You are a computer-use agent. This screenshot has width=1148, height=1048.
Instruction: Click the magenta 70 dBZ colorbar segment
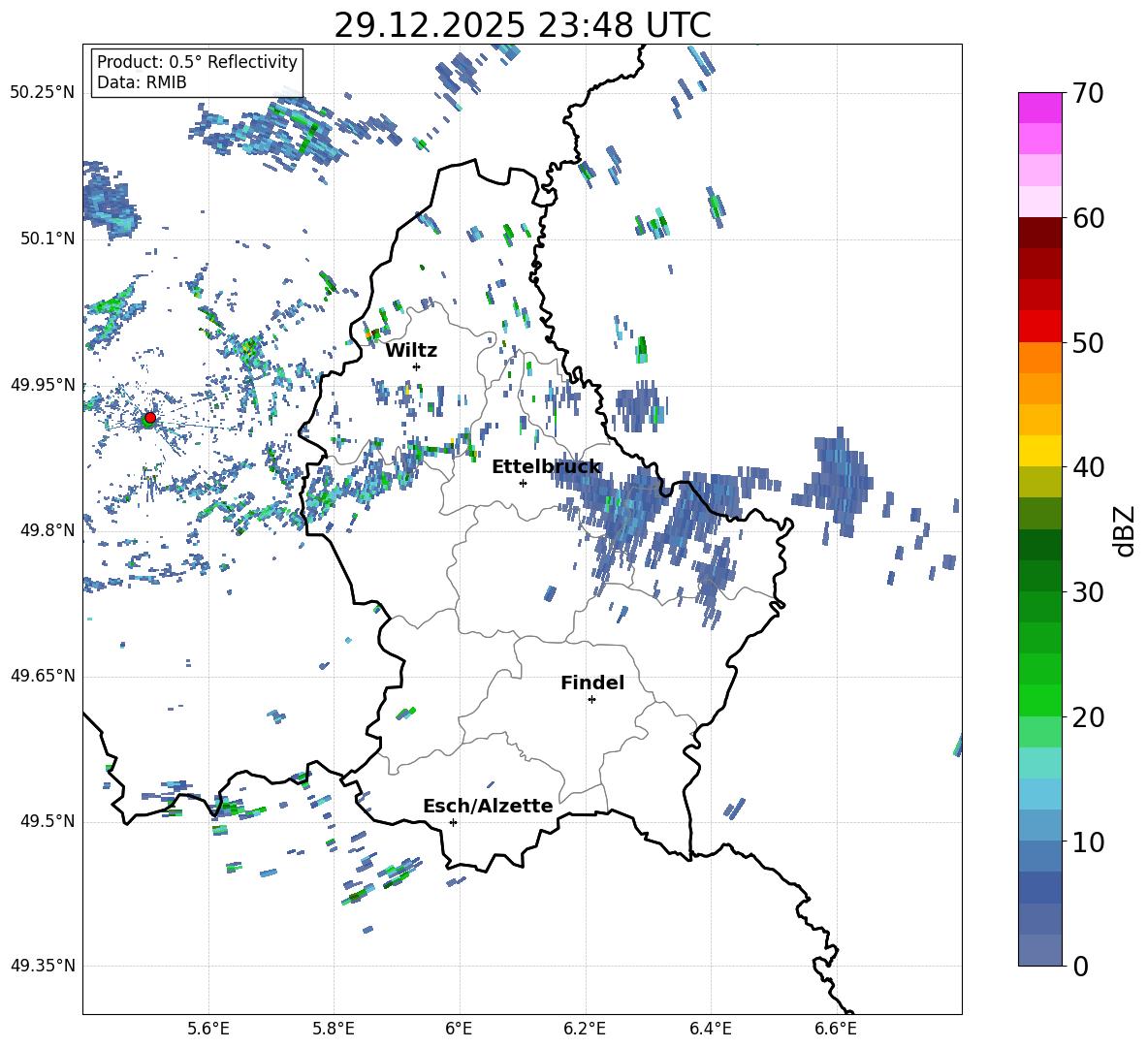point(1039,108)
